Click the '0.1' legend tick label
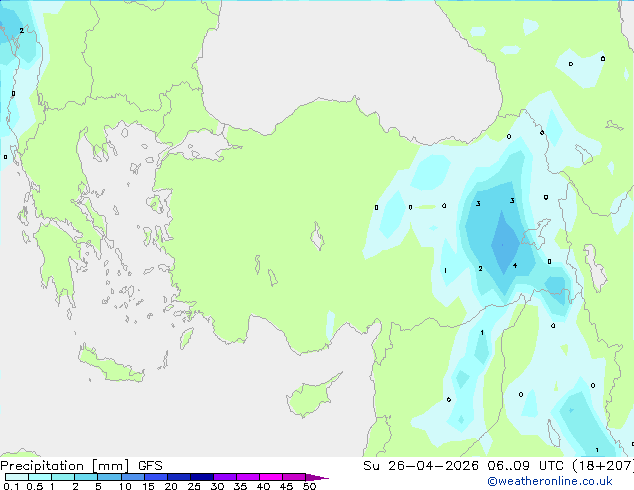Screen dimensions: 634x490 click(11, 486)
